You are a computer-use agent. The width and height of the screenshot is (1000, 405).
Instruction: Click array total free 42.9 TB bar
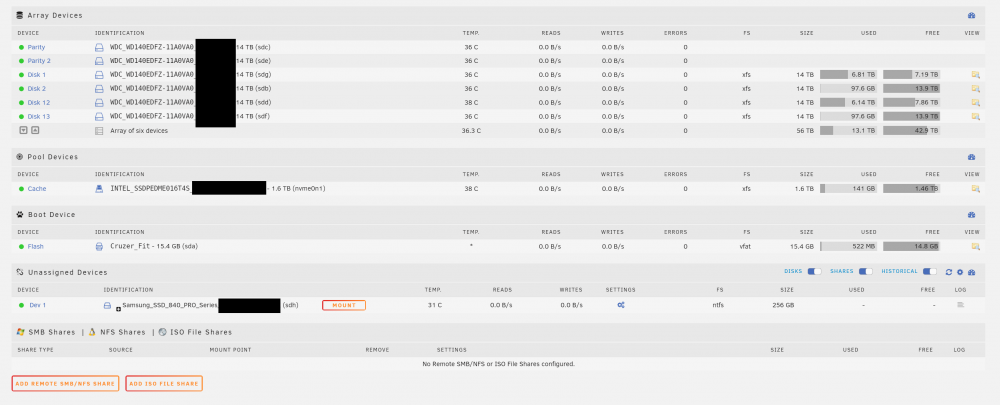coord(911,131)
